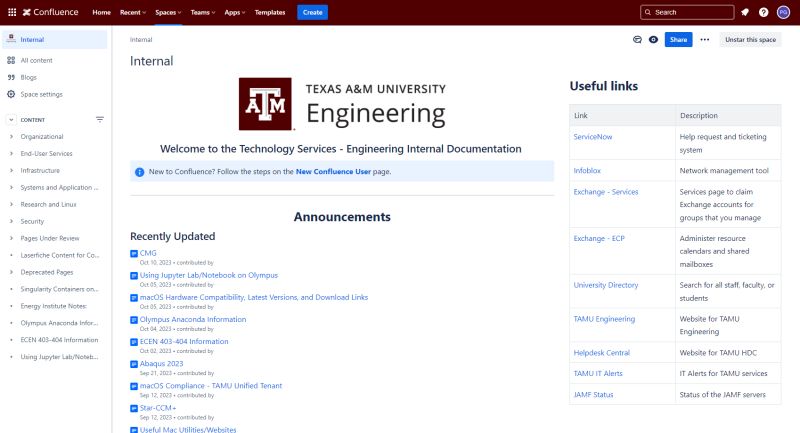
Task: Open the Helpdesk Central link
Action: 602,353
